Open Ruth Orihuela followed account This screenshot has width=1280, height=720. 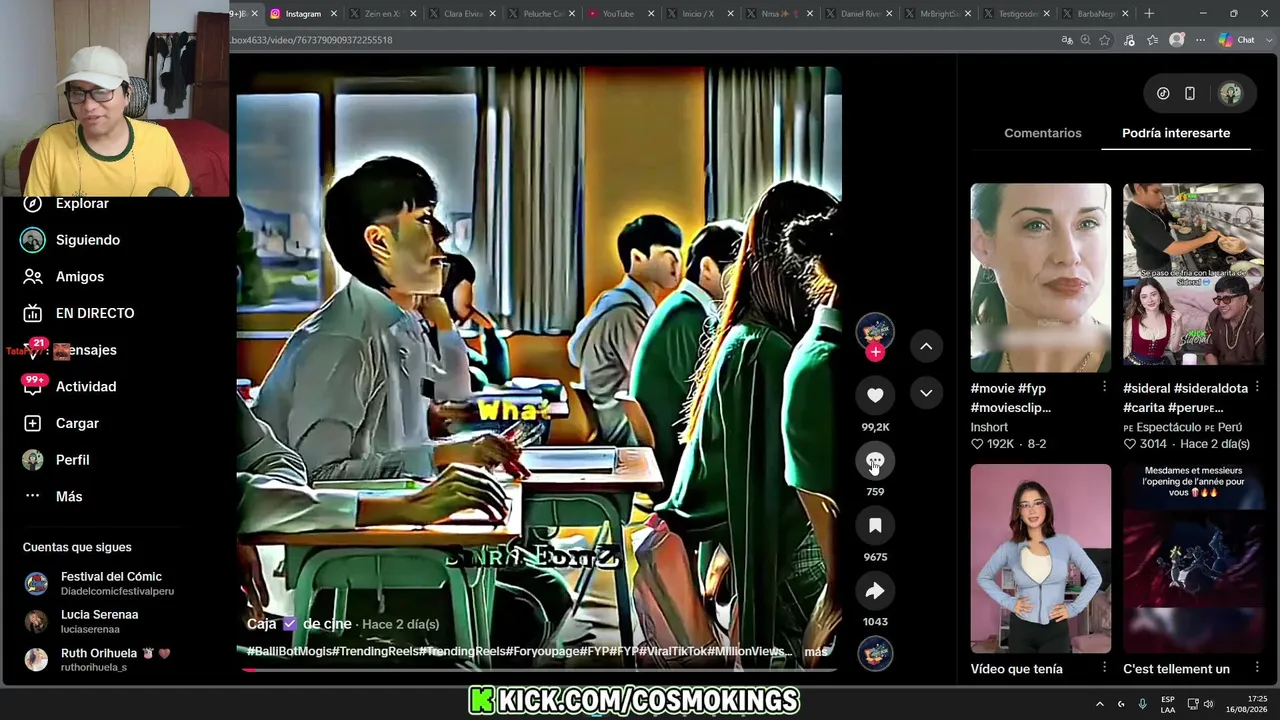tap(98, 659)
